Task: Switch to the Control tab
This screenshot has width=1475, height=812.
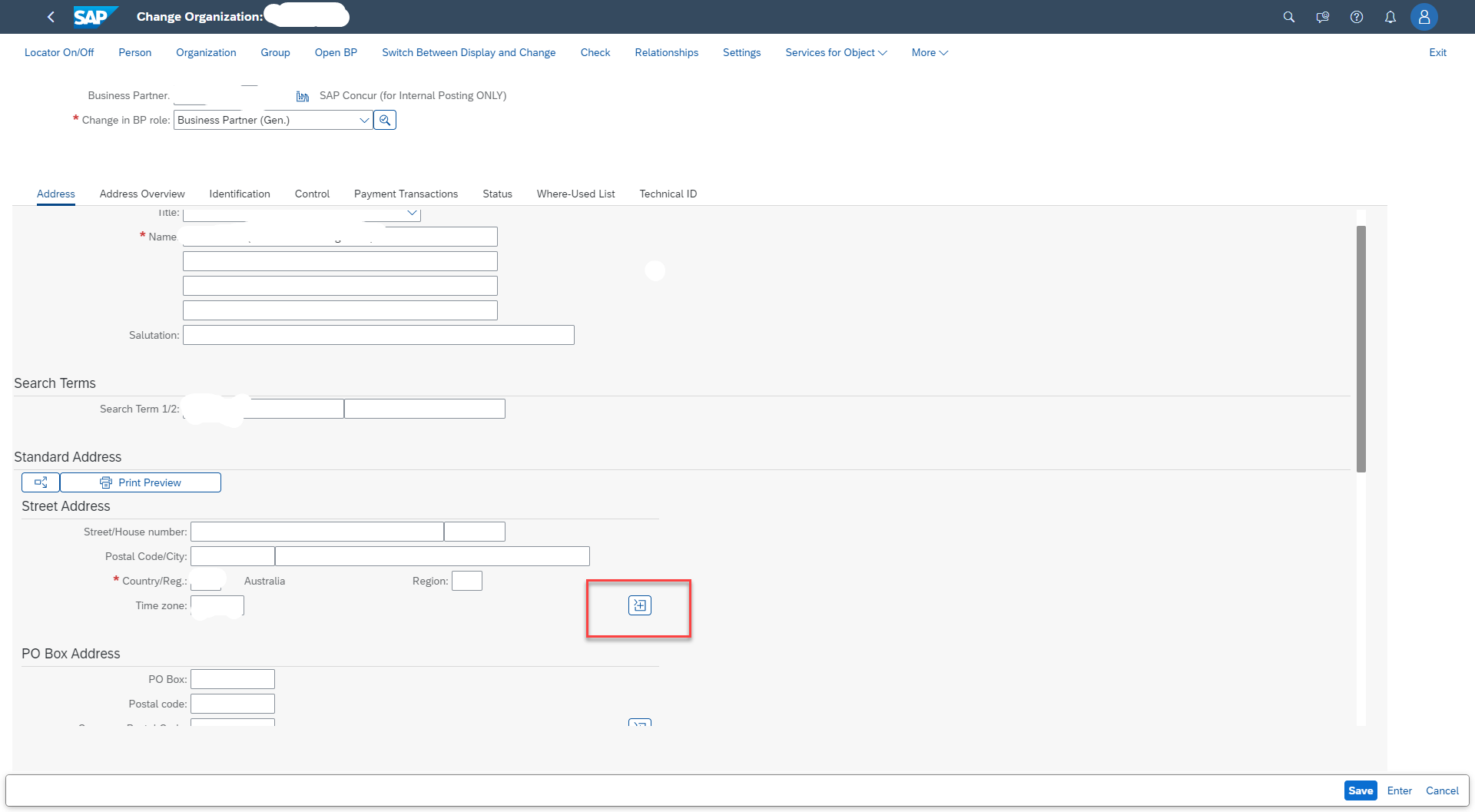Action: (x=312, y=194)
